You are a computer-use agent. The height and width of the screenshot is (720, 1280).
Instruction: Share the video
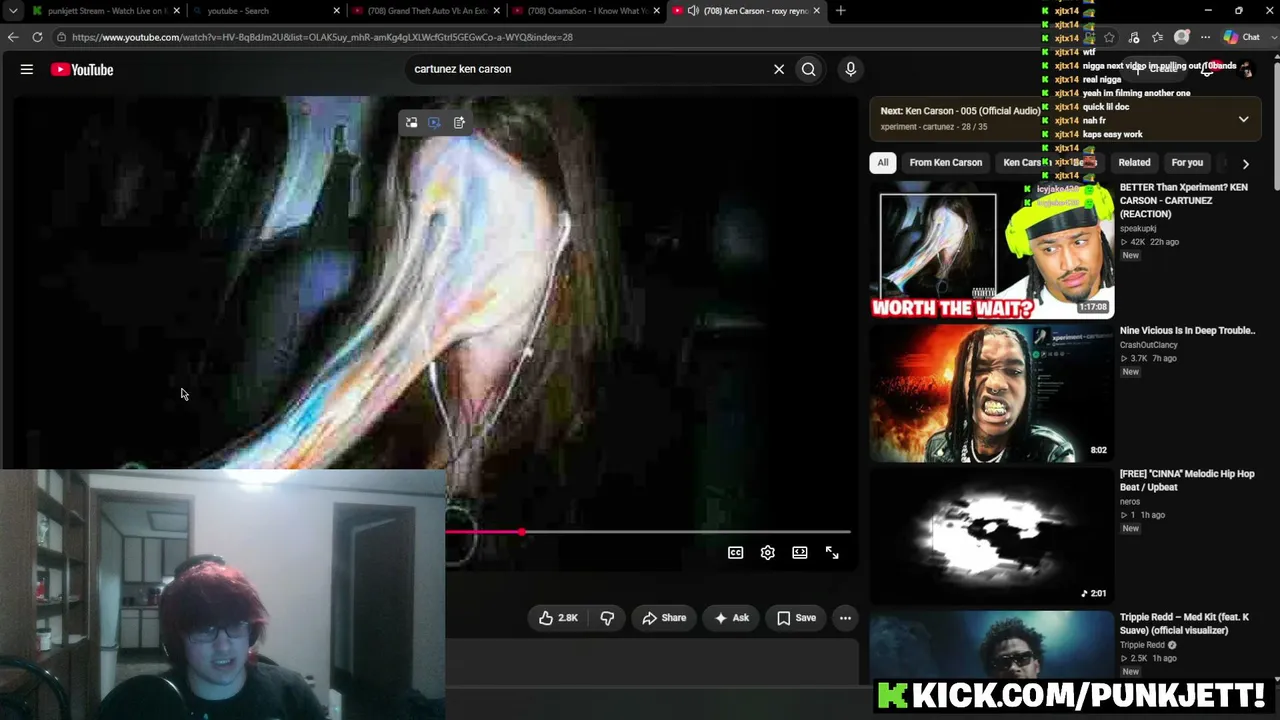pyautogui.click(x=664, y=618)
